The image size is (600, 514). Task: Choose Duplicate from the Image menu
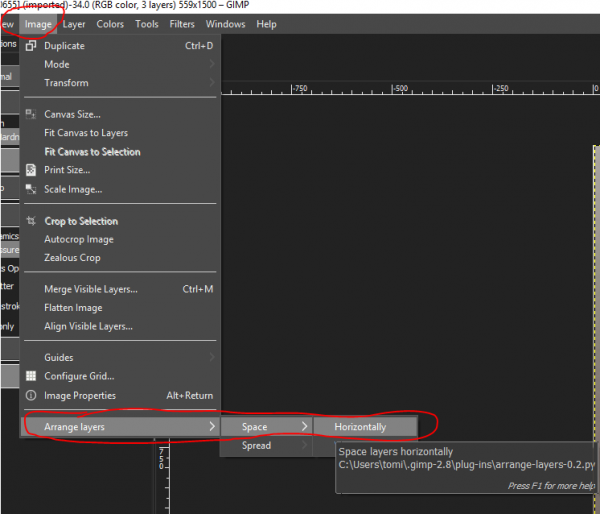click(x=120, y=46)
